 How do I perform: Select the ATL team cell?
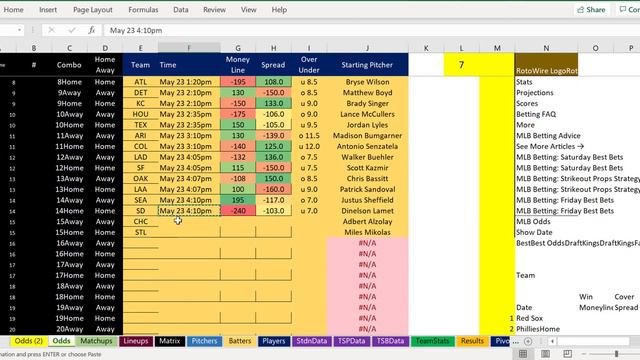click(x=140, y=82)
